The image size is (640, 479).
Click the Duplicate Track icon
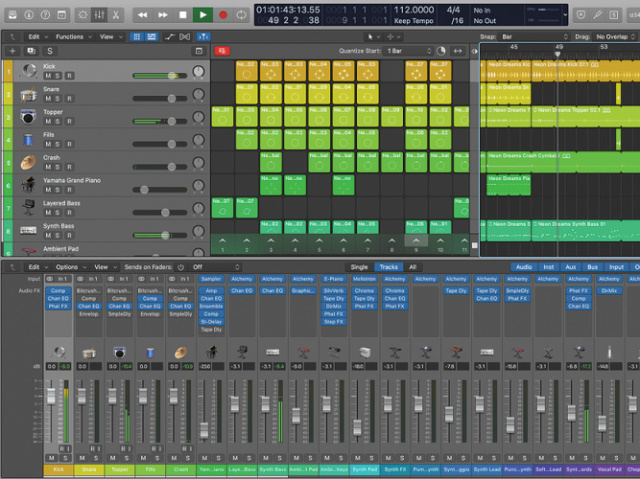[x=31, y=51]
